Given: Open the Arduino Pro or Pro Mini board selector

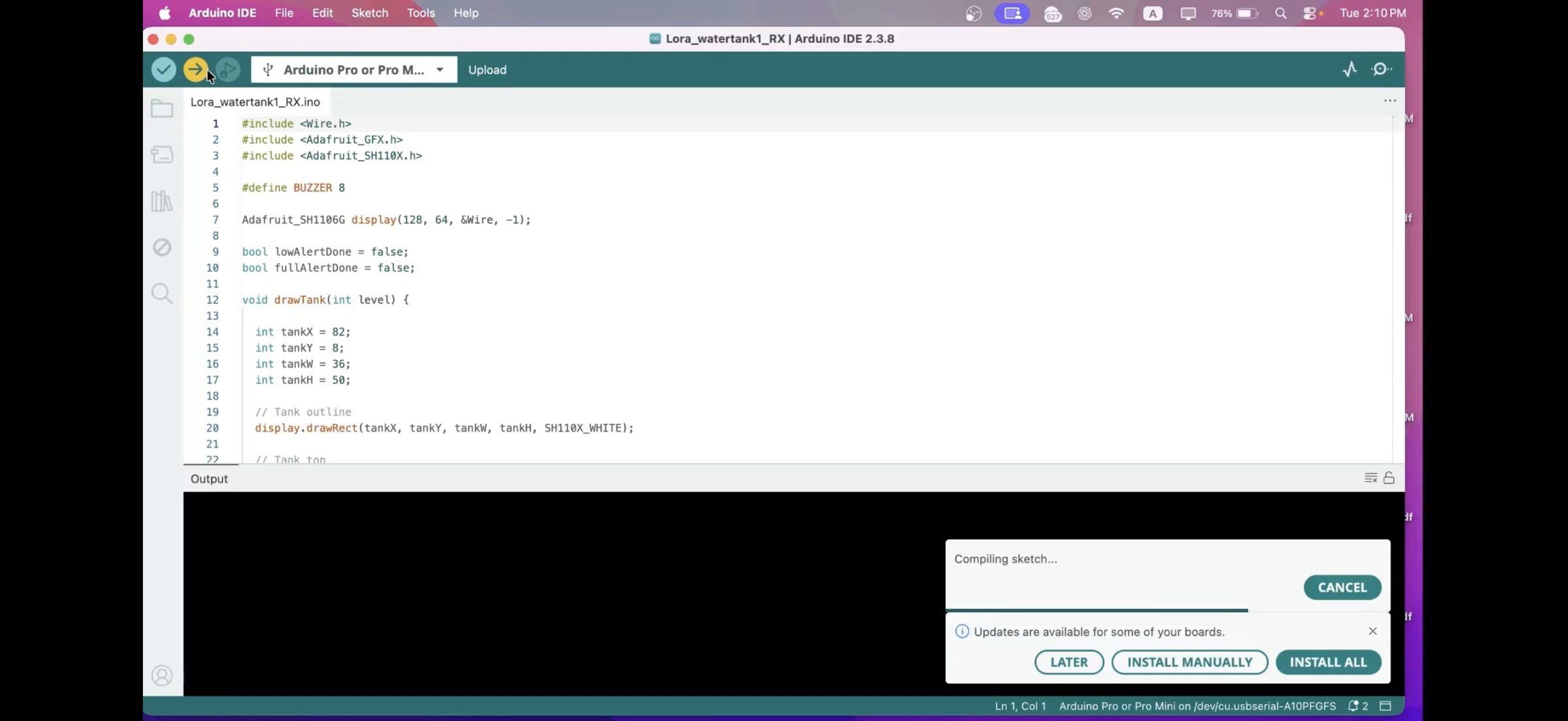Looking at the screenshot, I should pyautogui.click(x=354, y=70).
